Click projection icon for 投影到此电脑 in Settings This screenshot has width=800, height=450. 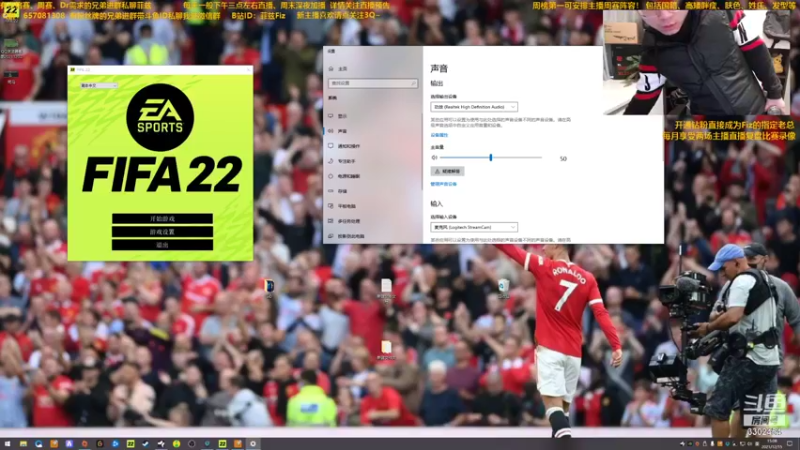(331, 236)
